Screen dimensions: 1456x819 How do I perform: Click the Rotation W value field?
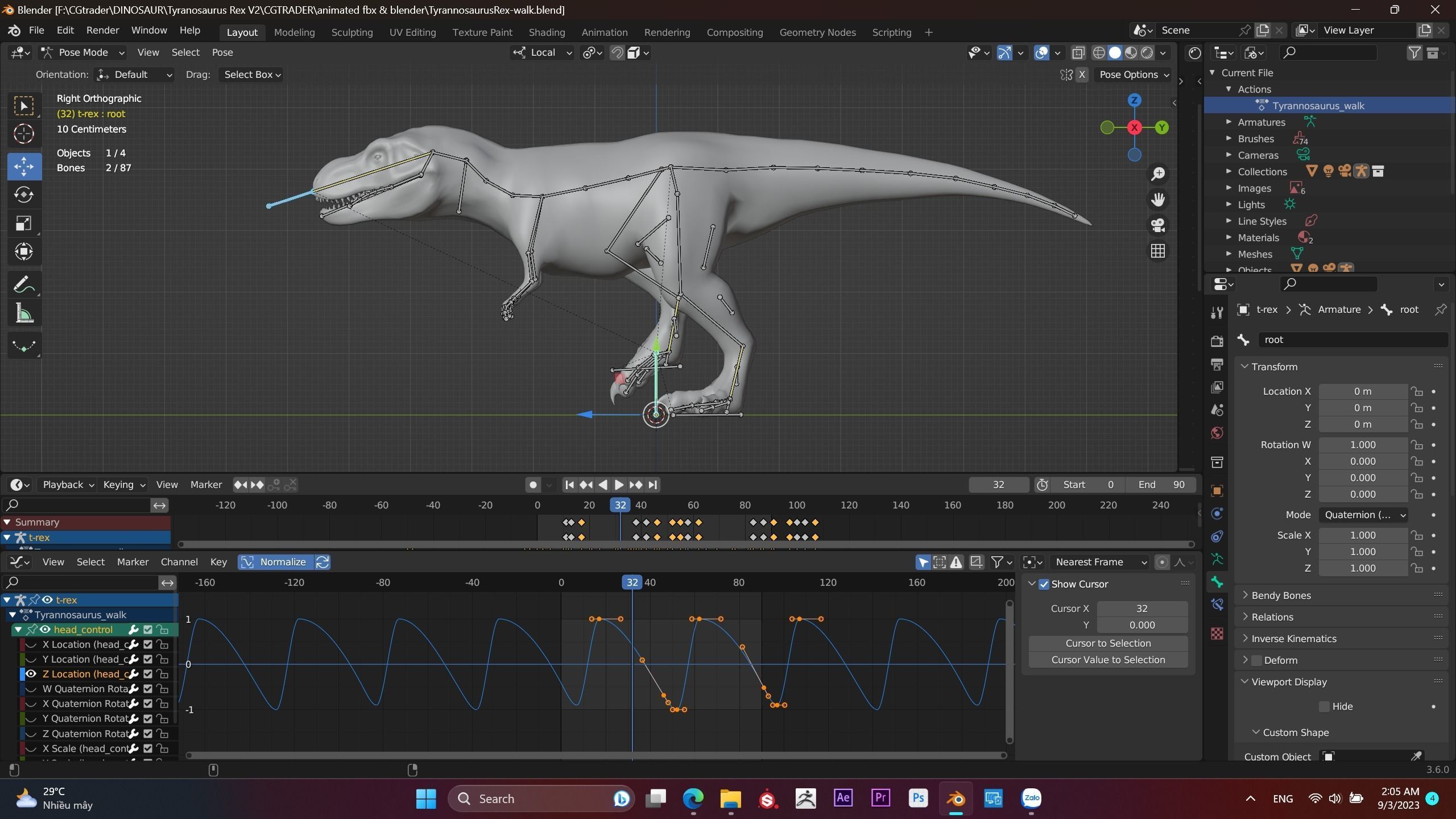tap(1363, 445)
